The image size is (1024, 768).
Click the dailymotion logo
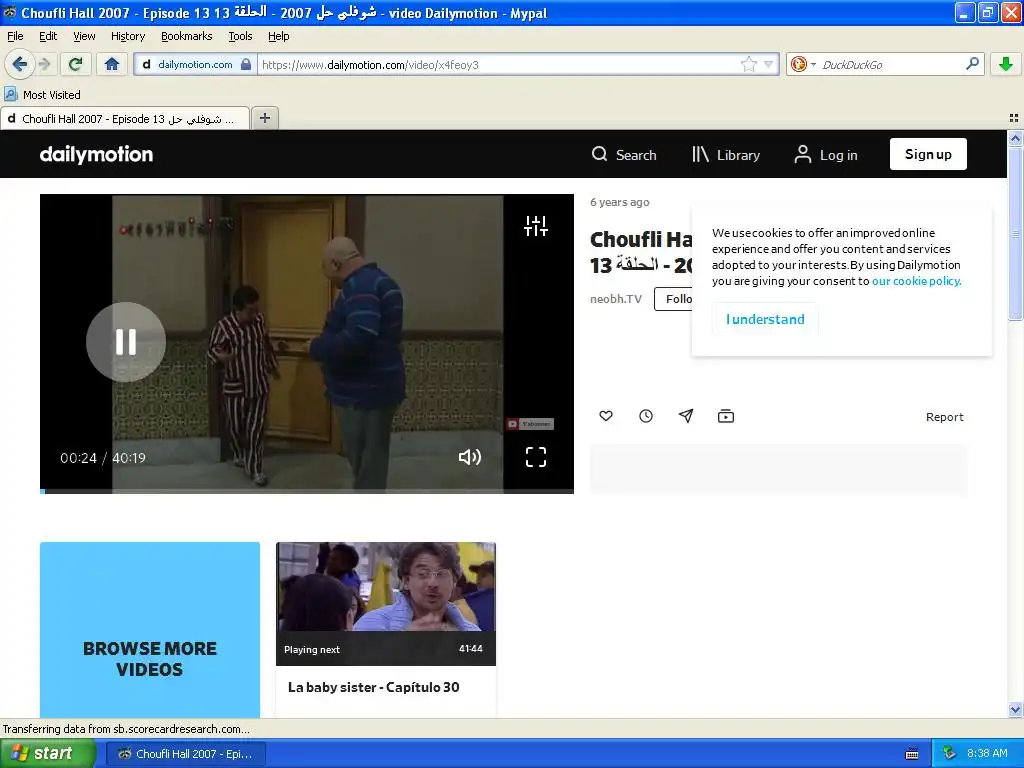click(96, 154)
